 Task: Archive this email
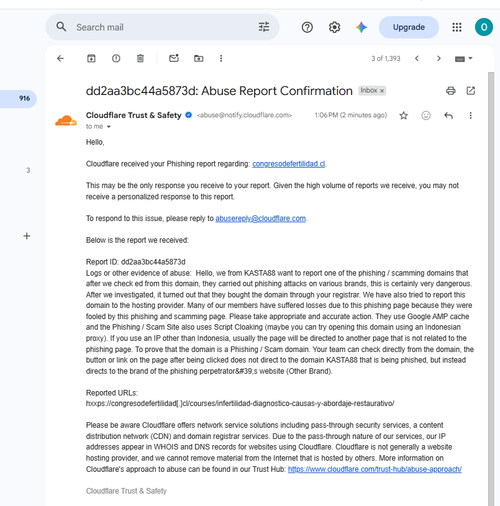coord(91,59)
